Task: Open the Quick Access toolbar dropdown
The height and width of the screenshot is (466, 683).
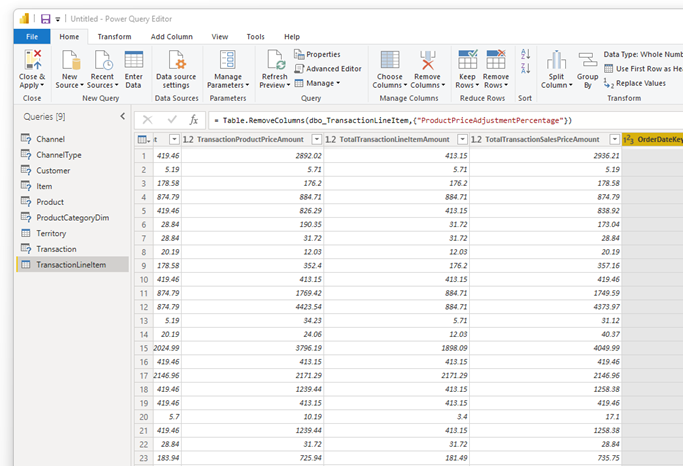Action: pos(57,19)
